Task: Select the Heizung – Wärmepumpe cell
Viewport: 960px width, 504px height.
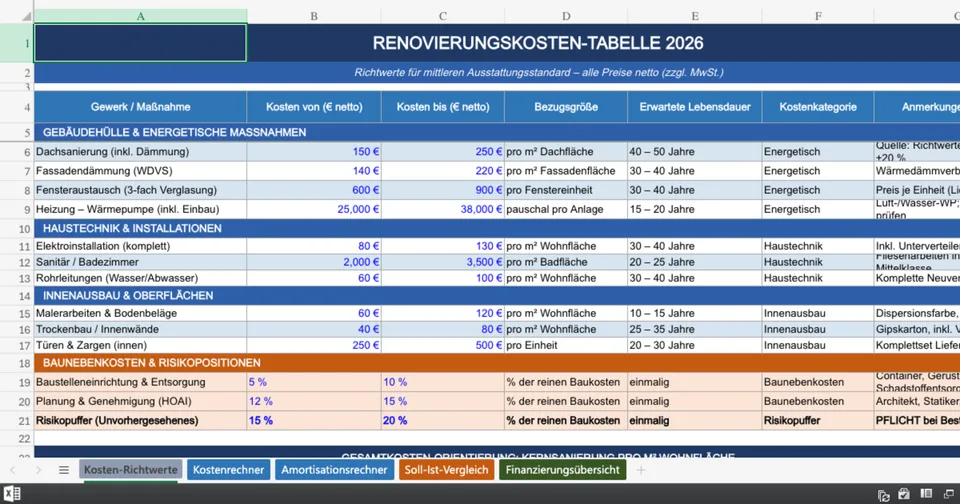Action: click(140, 209)
